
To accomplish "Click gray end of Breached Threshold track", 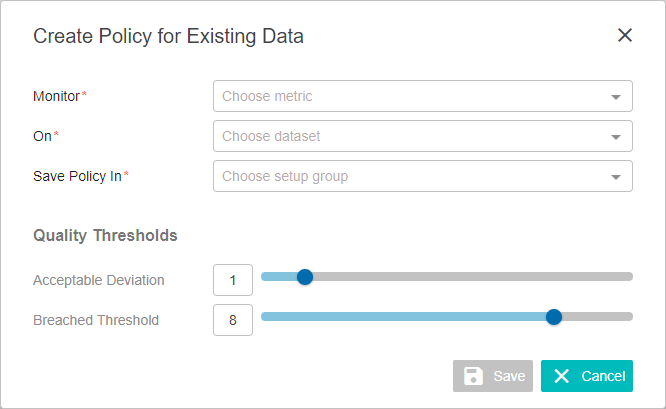I will pyautogui.click(x=597, y=317).
